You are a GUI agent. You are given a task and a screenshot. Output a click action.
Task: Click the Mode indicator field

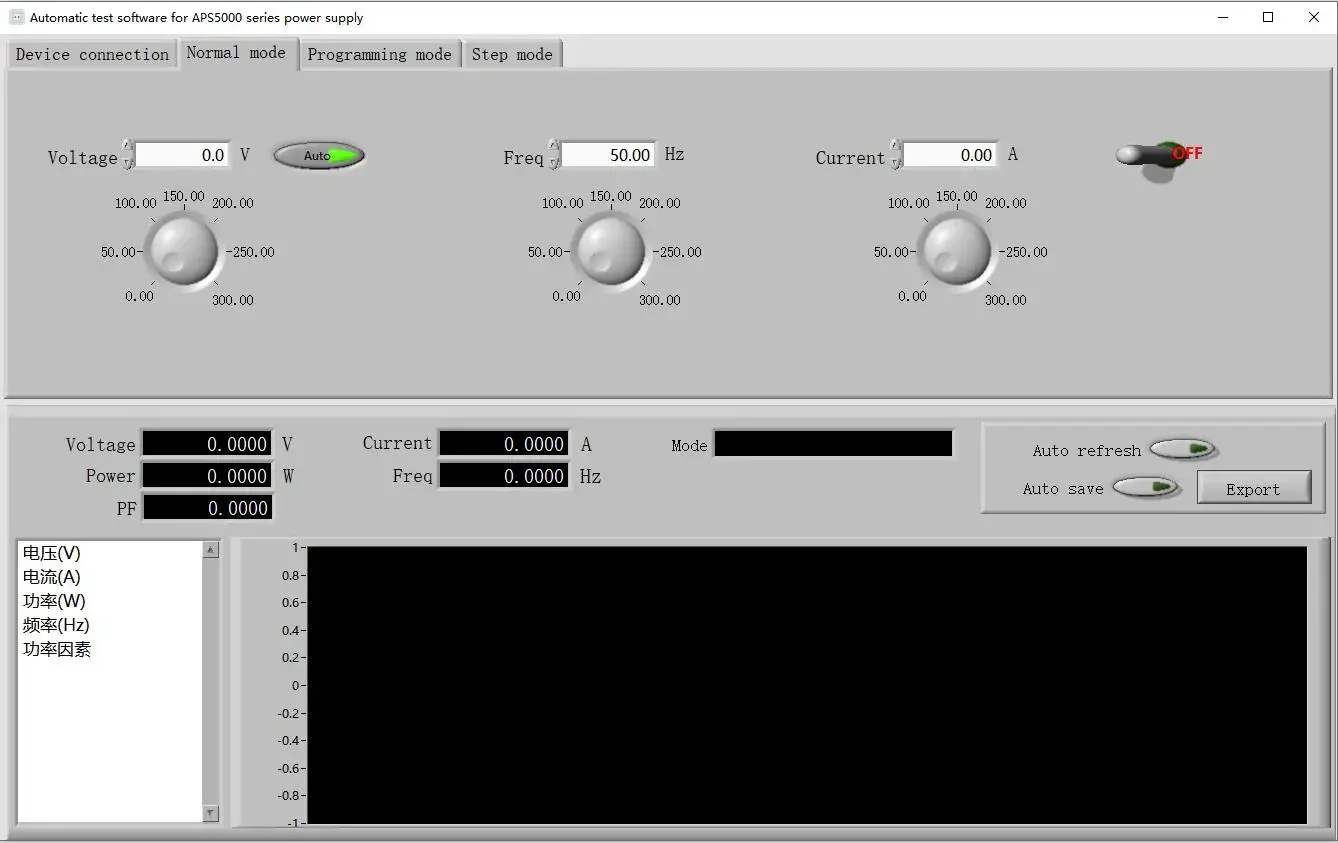(833, 444)
